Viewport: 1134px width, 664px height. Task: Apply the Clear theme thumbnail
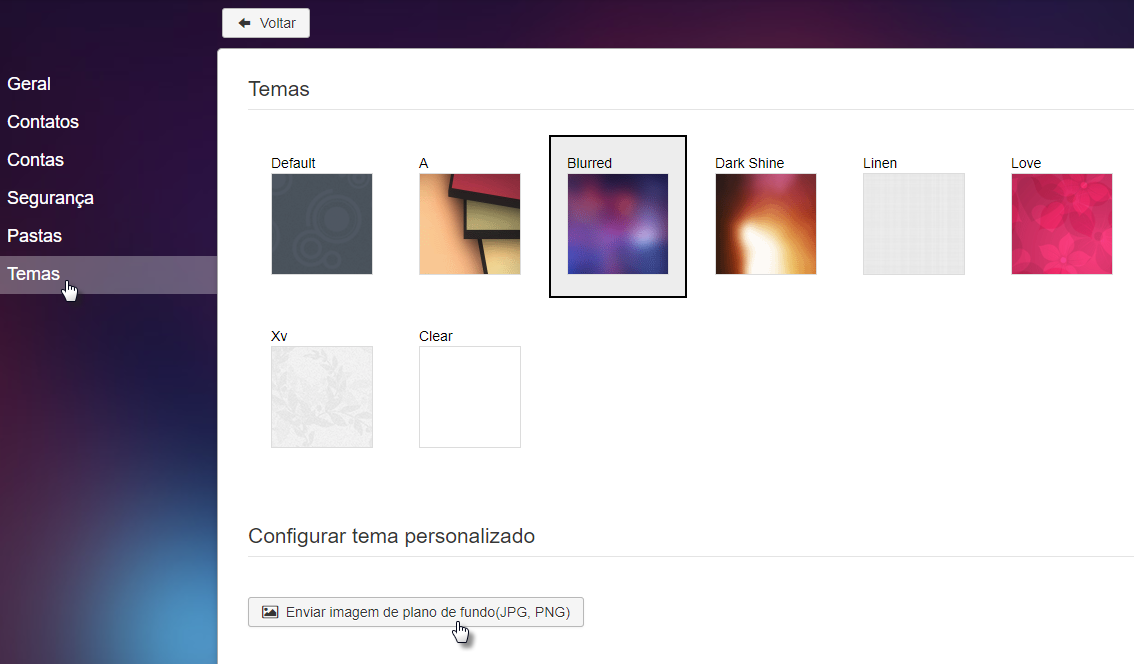tap(469, 396)
